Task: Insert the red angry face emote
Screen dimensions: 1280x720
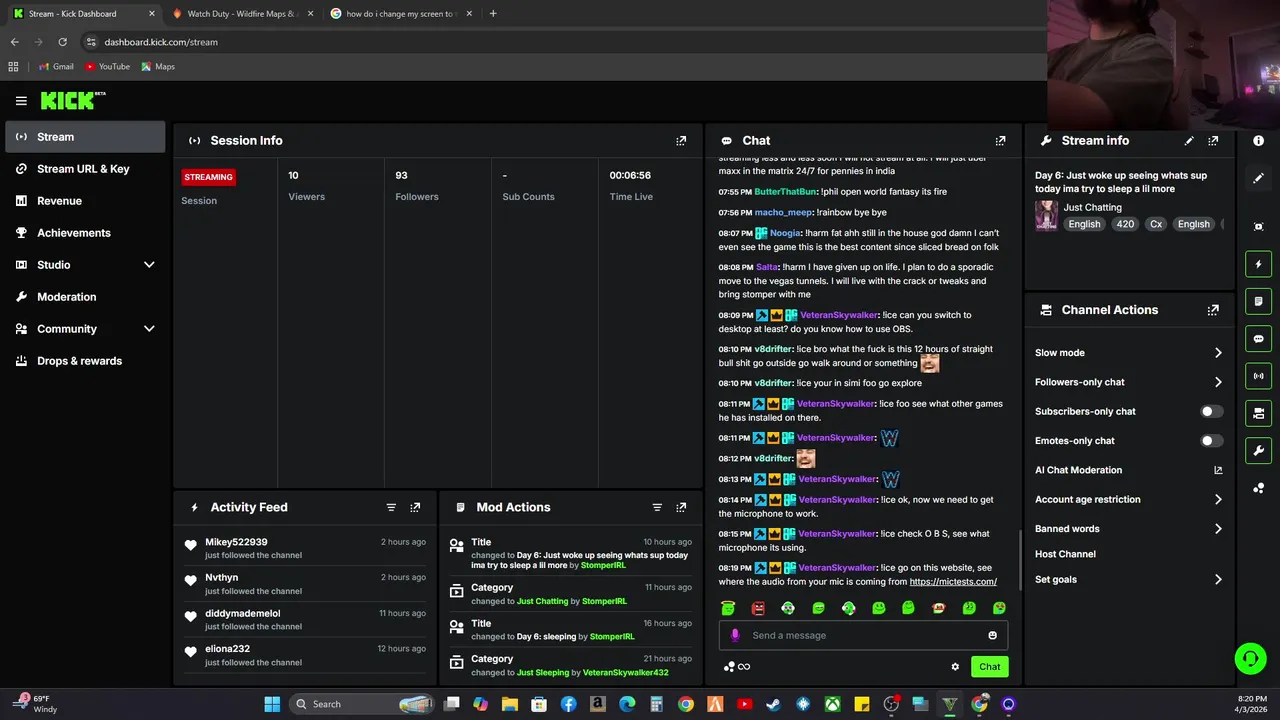Action: pyautogui.click(x=758, y=608)
